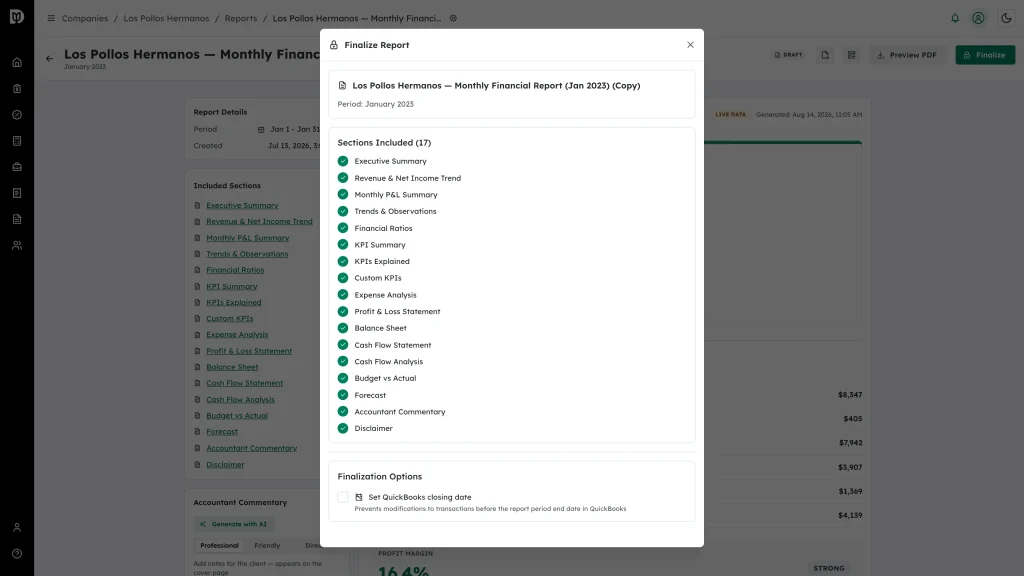Screen dimensions: 1024x576
Task: Toggle dark mode moon icon
Action: click(1006, 18)
